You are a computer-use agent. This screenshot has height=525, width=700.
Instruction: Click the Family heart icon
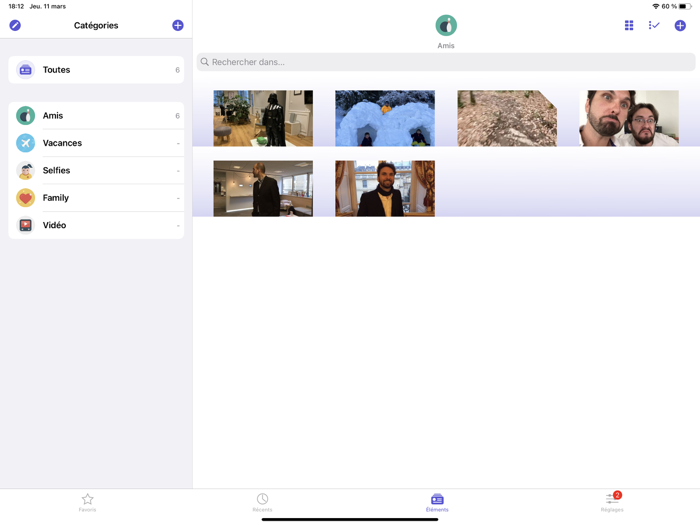pyautogui.click(x=25, y=198)
